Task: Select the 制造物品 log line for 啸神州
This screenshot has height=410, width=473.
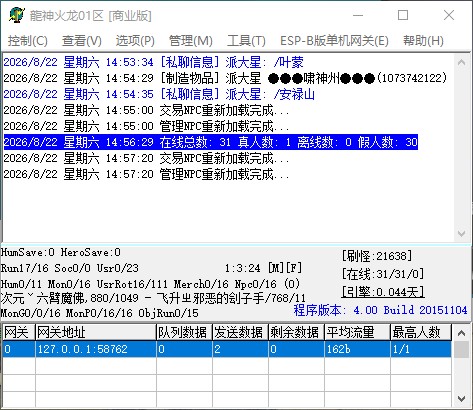Action: pos(225,78)
